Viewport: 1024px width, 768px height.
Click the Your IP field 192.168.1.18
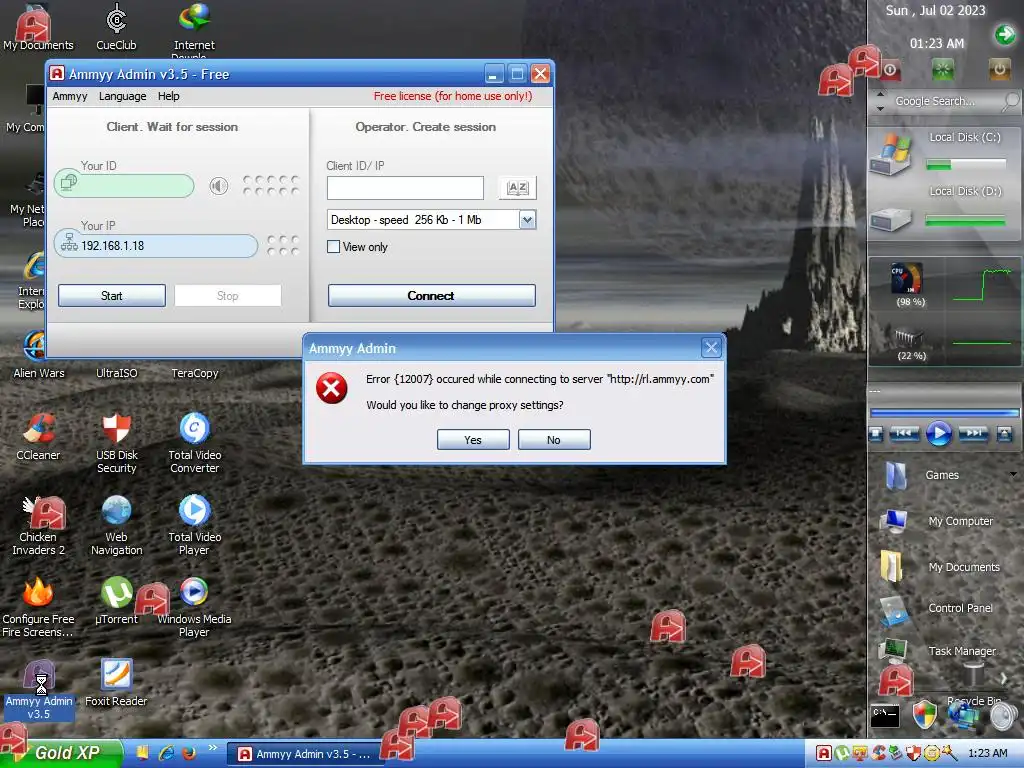156,246
